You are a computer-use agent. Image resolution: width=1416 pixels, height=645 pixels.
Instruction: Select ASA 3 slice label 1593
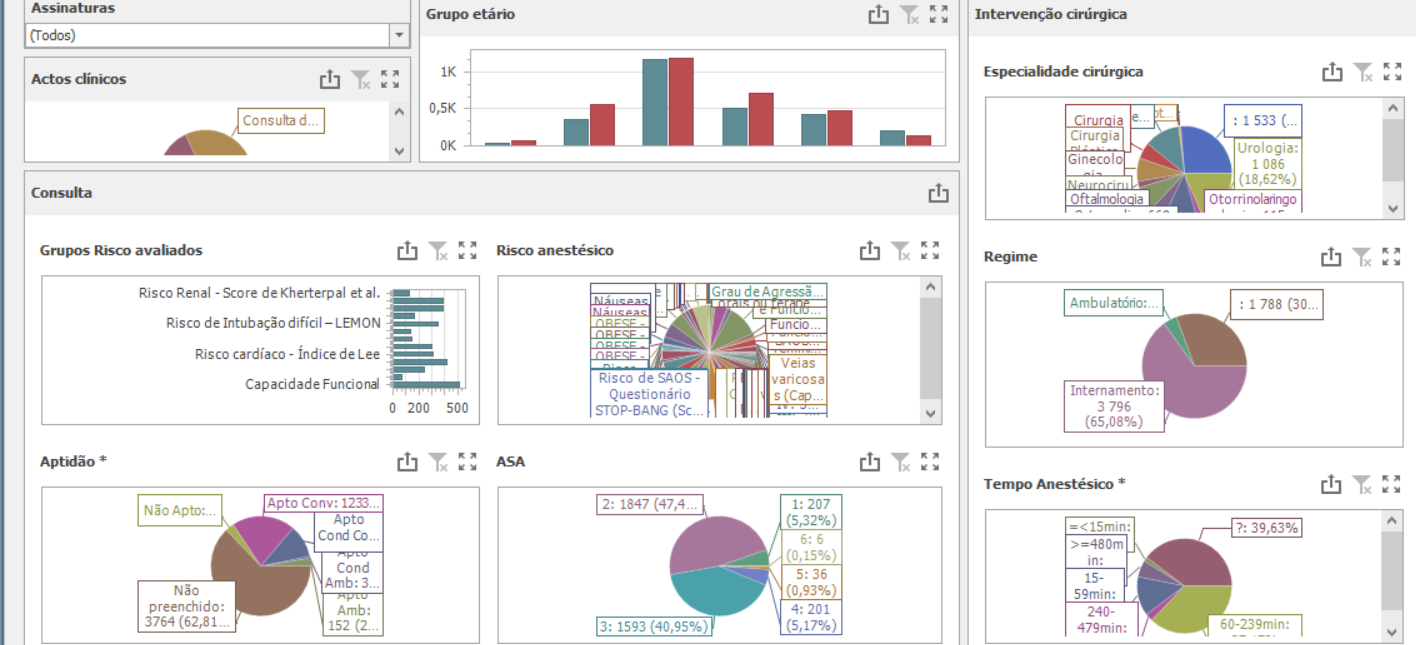click(654, 627)
